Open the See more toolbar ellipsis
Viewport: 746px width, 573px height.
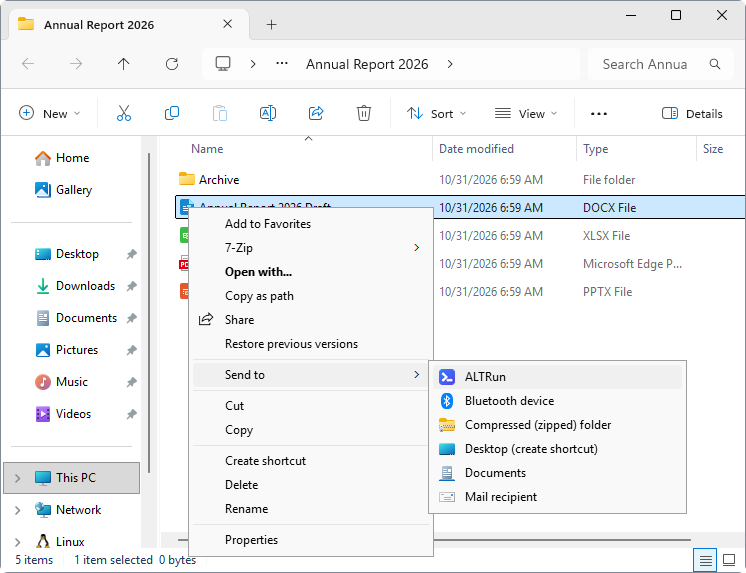tap(599, 114)
